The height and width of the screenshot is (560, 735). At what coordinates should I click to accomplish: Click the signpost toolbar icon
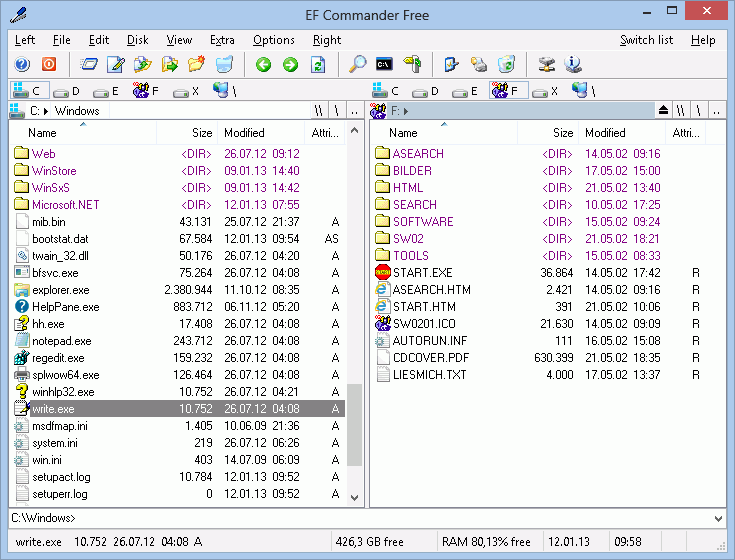[x=412, y=64]
